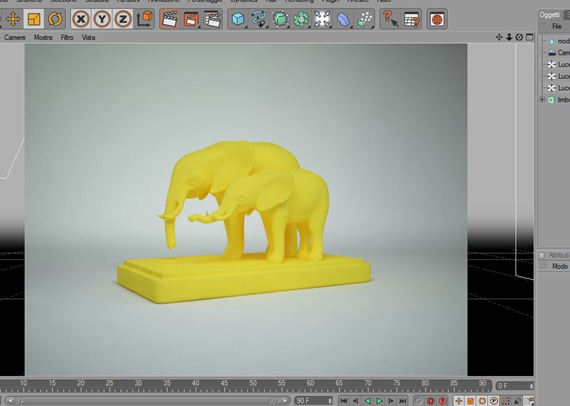Toggle parameter keyframe recording
This screenshot has height=406, width=570.
click(x=494, y=401)
